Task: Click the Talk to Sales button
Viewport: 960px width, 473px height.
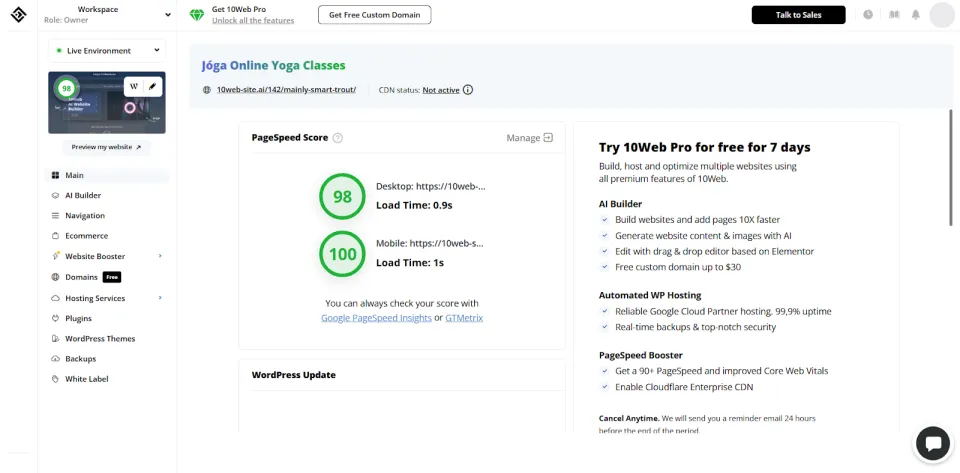Action: [x=798, y=15]
